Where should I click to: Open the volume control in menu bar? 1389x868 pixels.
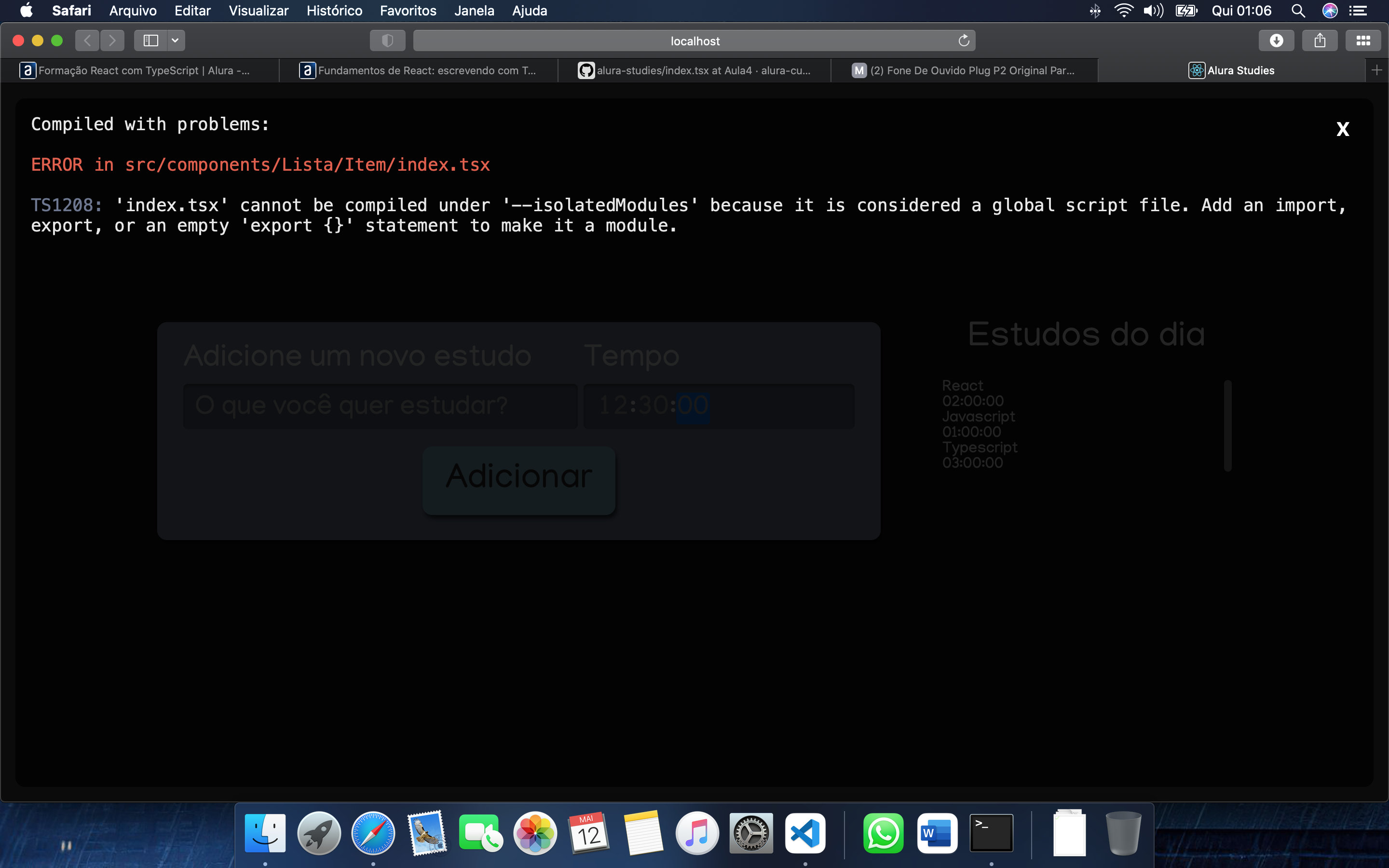tap(1153, 10)
